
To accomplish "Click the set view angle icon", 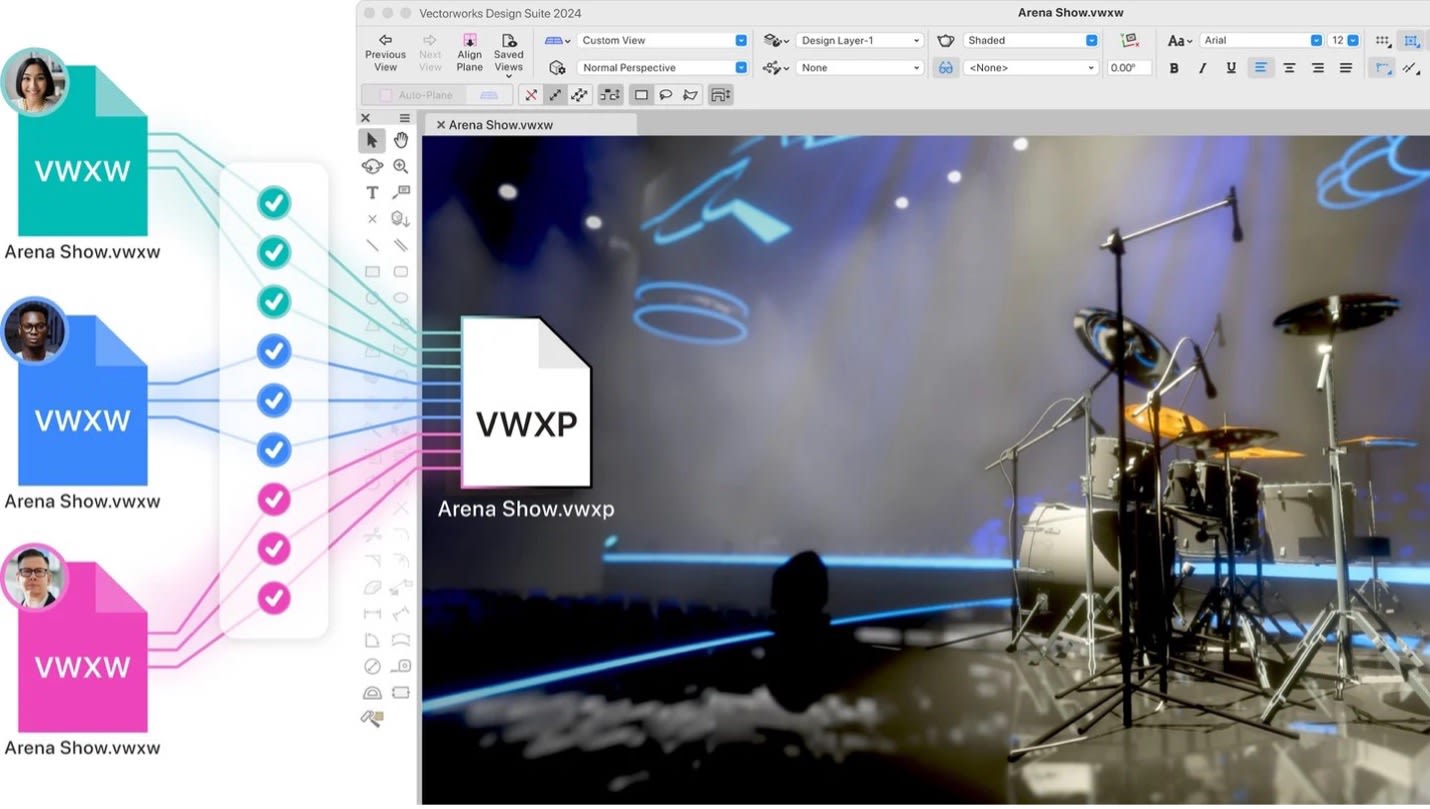I will tap(1130, 40).
